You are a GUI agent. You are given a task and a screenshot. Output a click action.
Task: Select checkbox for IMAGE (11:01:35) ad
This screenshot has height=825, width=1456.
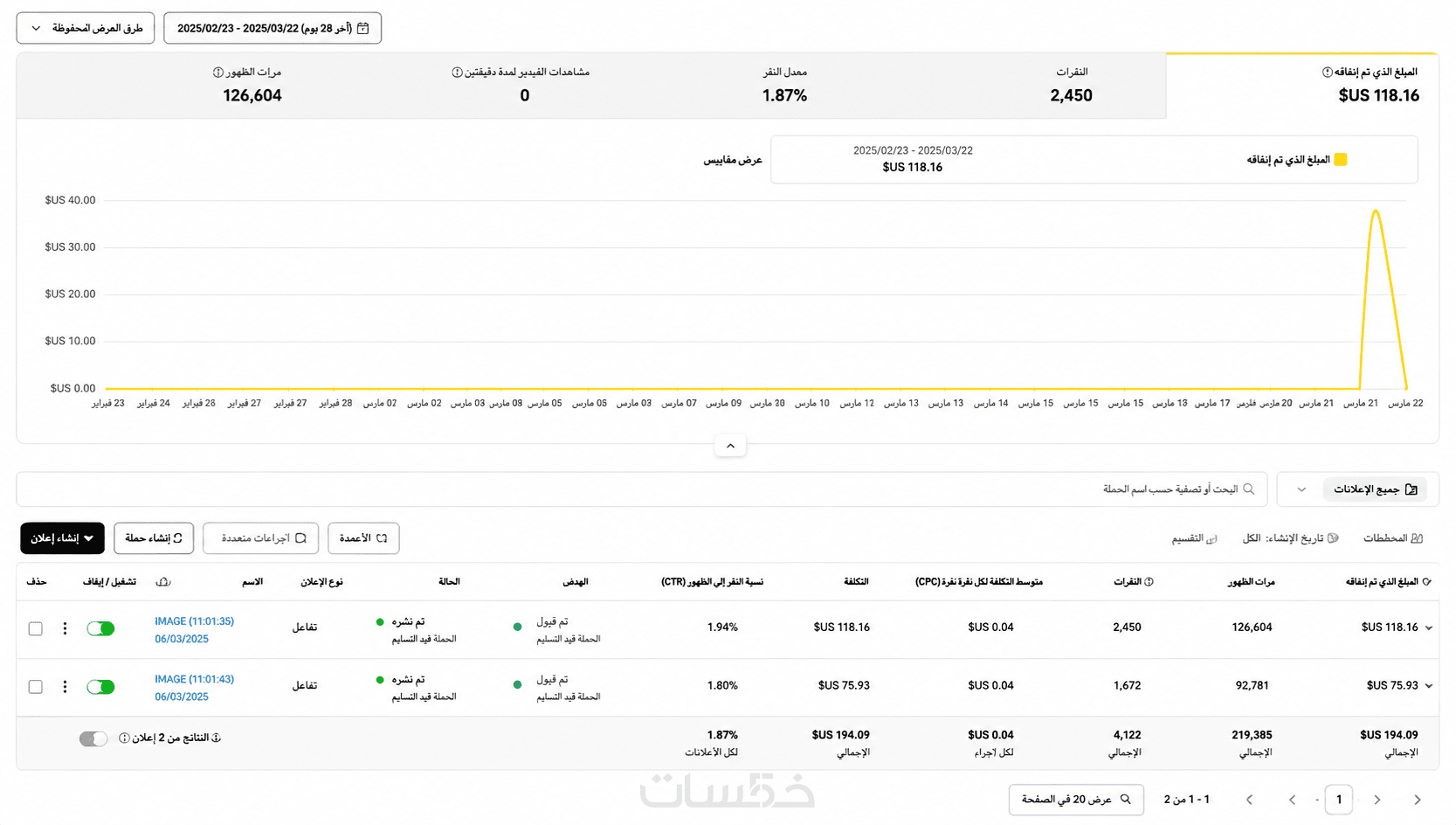pyautogui.click(x=36, y=628)
